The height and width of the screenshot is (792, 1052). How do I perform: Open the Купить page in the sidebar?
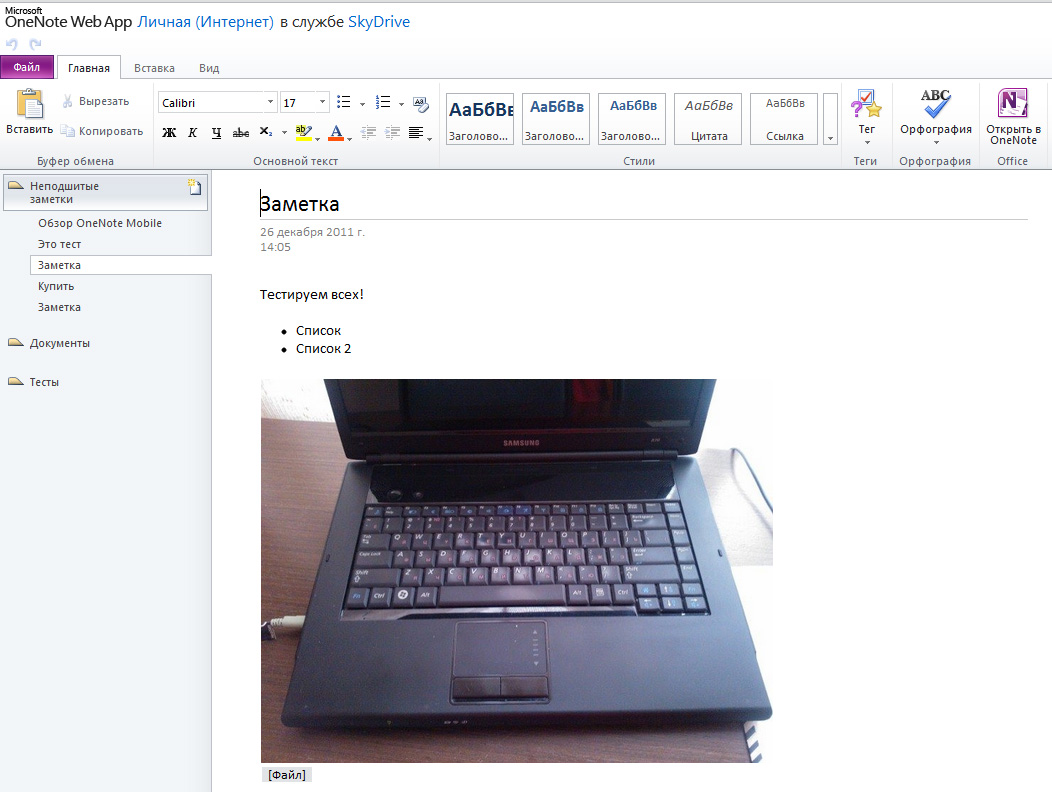tap(56, 286)
